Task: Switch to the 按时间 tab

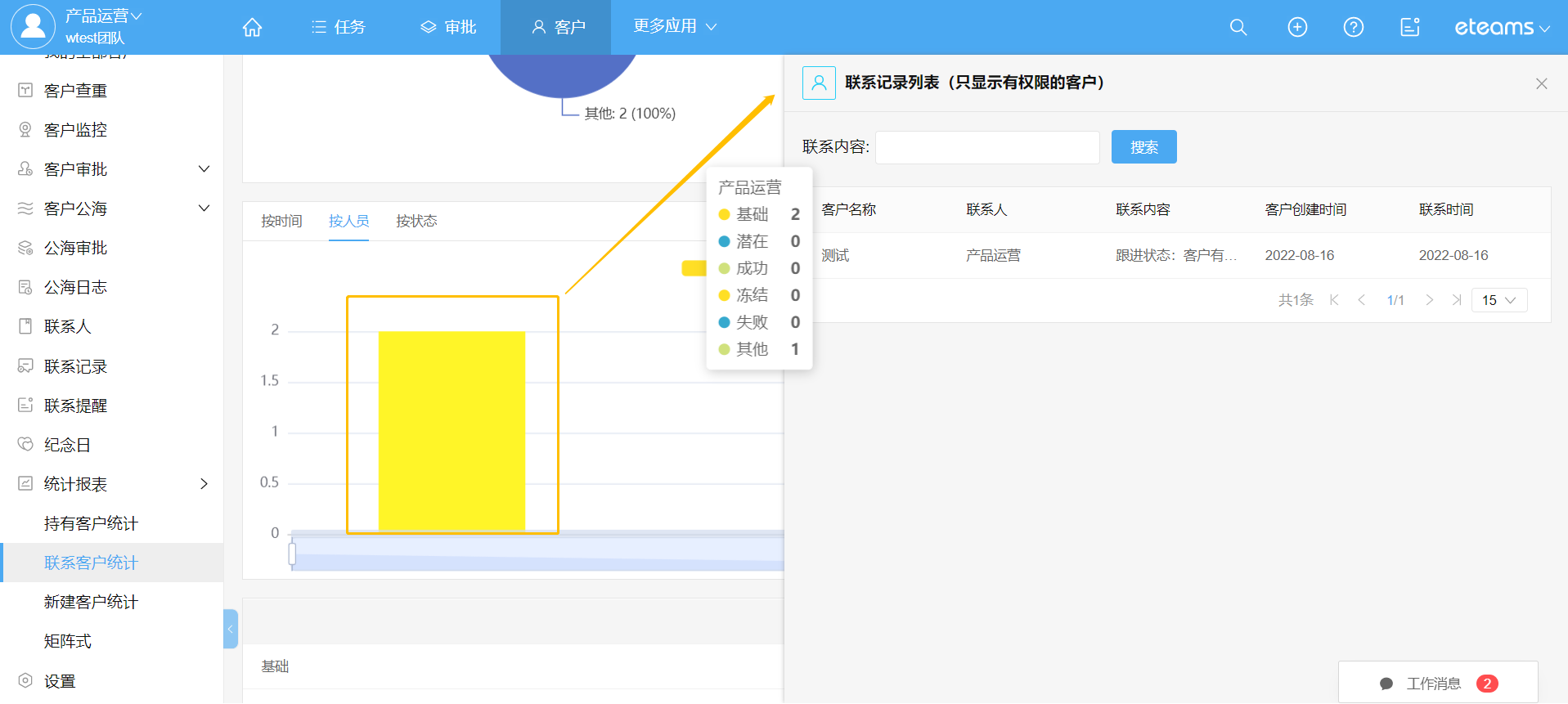Action: tap(281, 221)
